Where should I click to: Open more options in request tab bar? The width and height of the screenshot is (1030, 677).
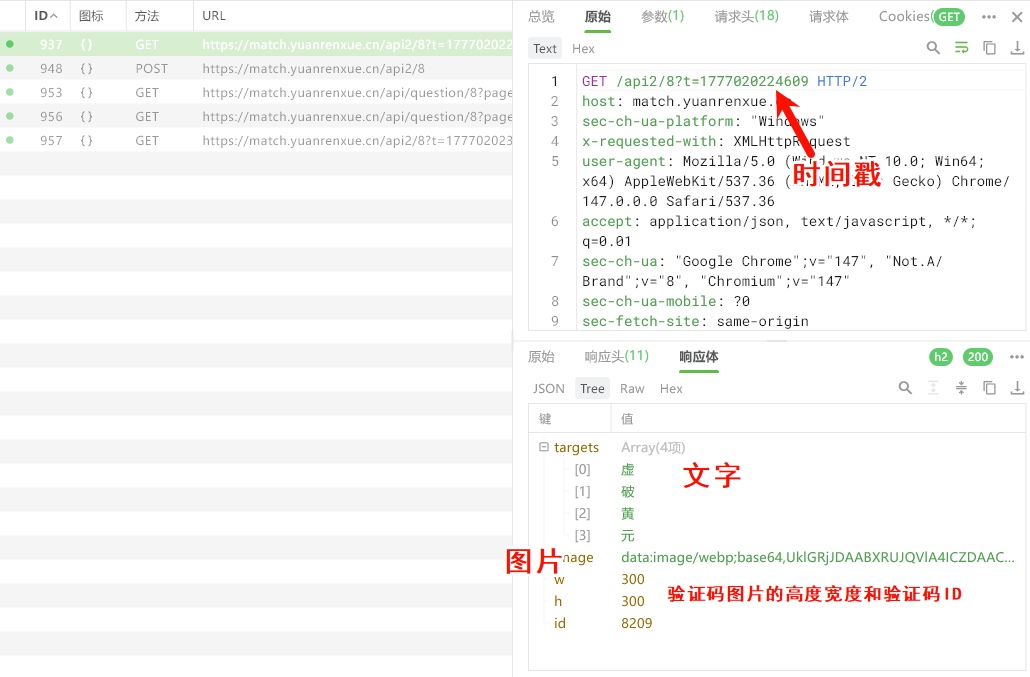[x=989, y=17]
